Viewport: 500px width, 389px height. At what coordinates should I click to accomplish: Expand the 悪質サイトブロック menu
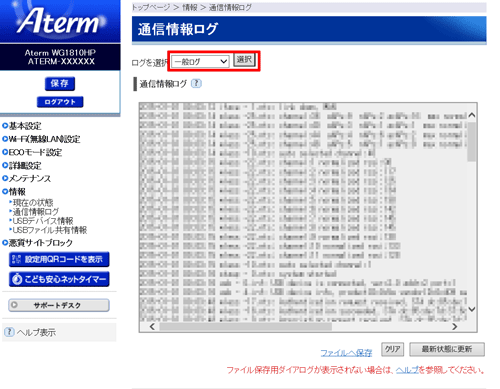(x=37, y=243)
